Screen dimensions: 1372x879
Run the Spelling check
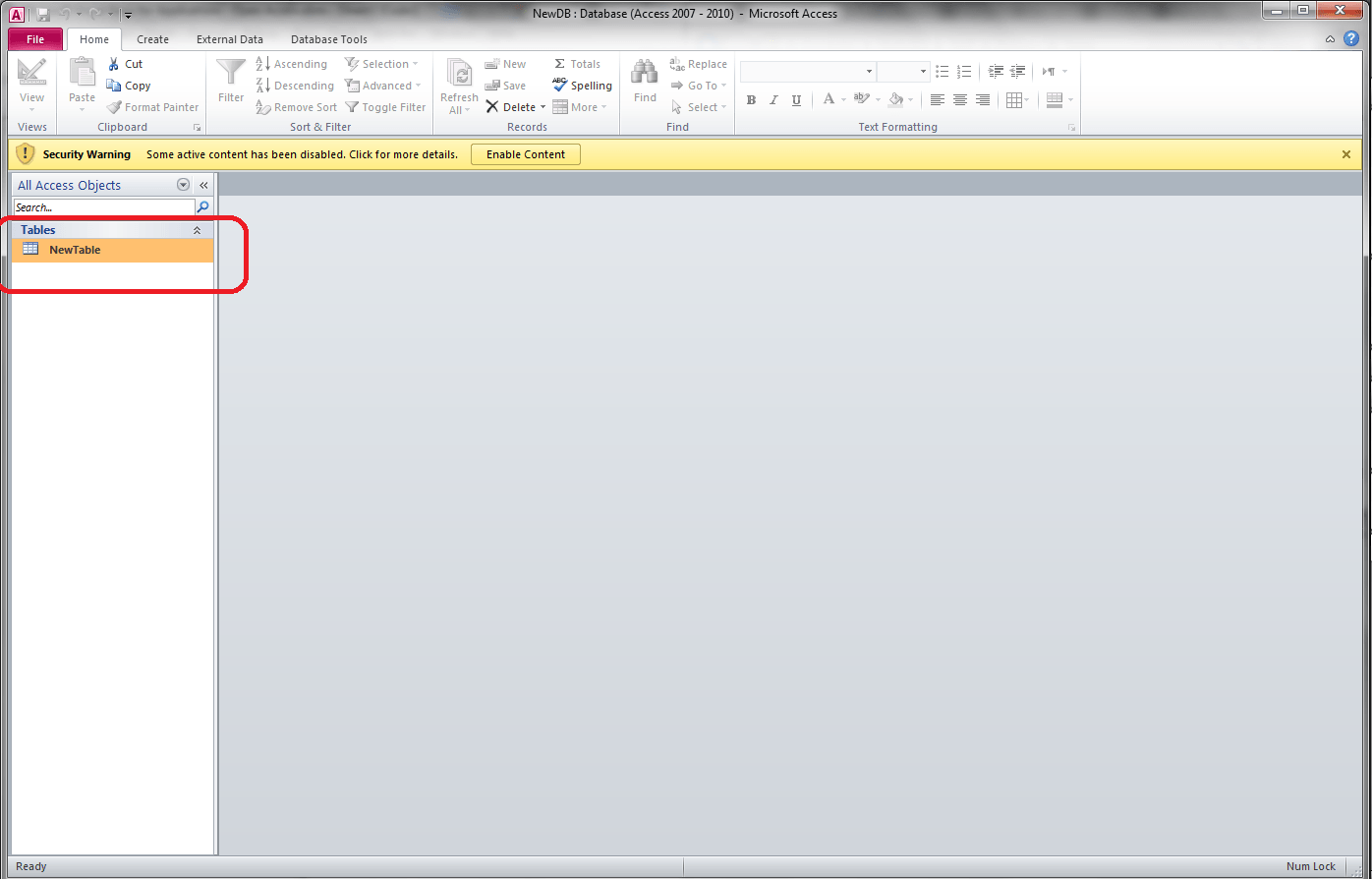582,86
